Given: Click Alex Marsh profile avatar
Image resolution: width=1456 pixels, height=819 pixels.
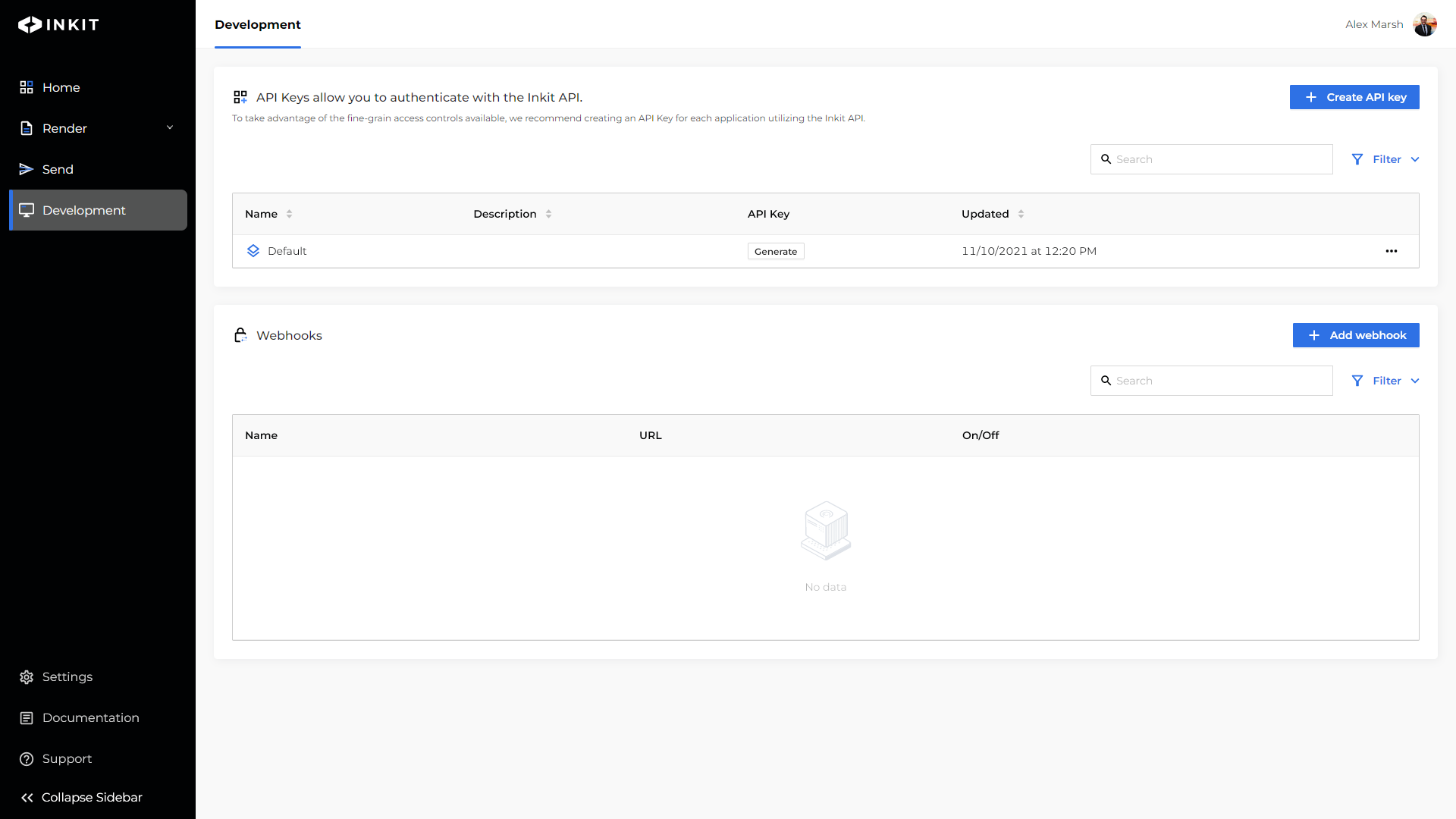Looking at the screenshot, I should coord(1424,24).
